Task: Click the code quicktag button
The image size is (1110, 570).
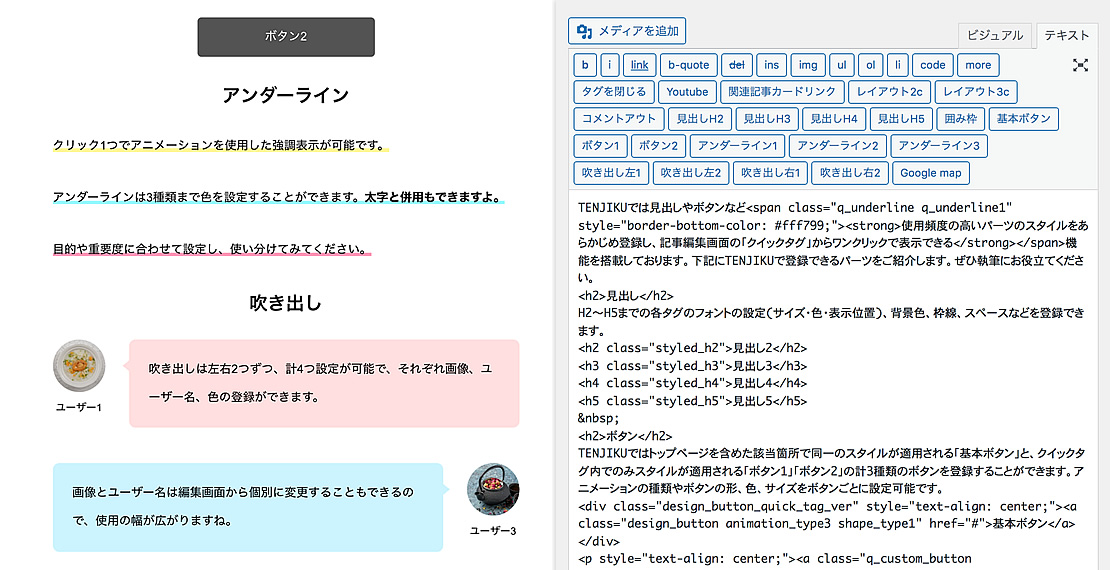Action: point(932,65)
